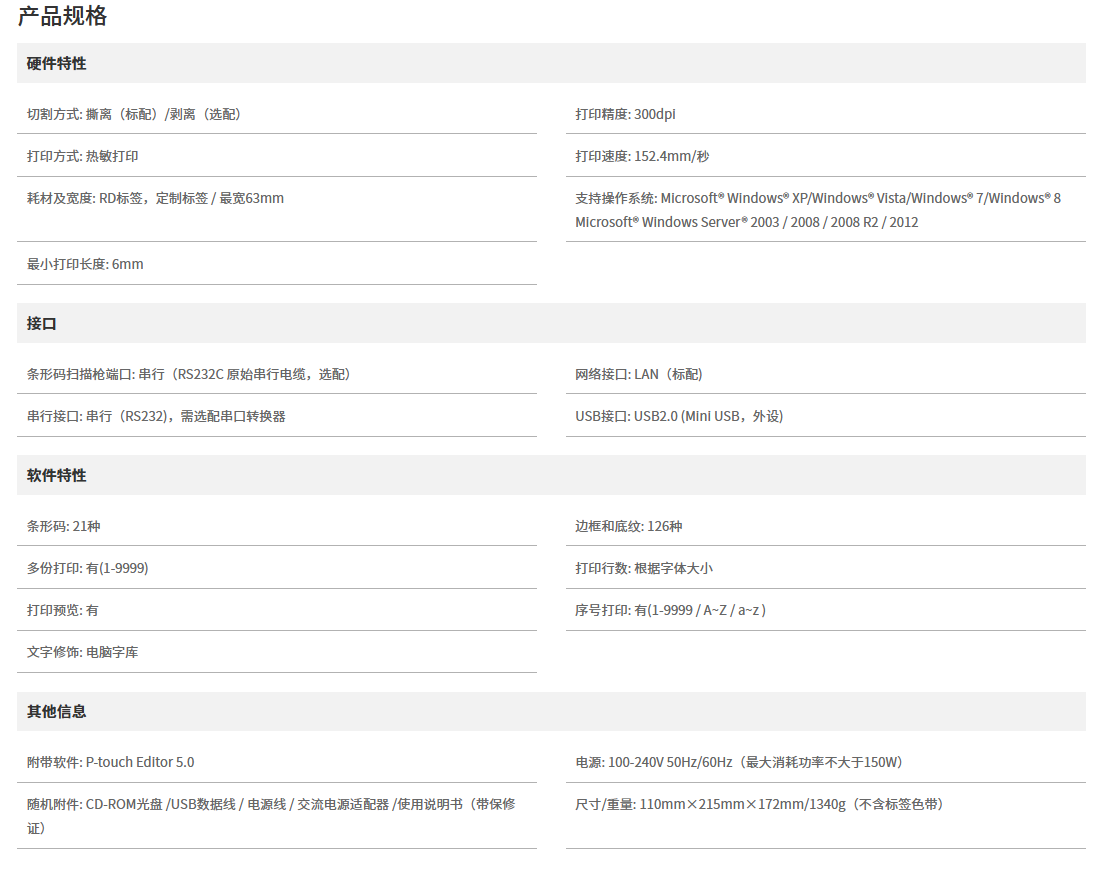The image size is (1111, 869).
Task: Select the 序号打印 specification row
Action: 670,610
